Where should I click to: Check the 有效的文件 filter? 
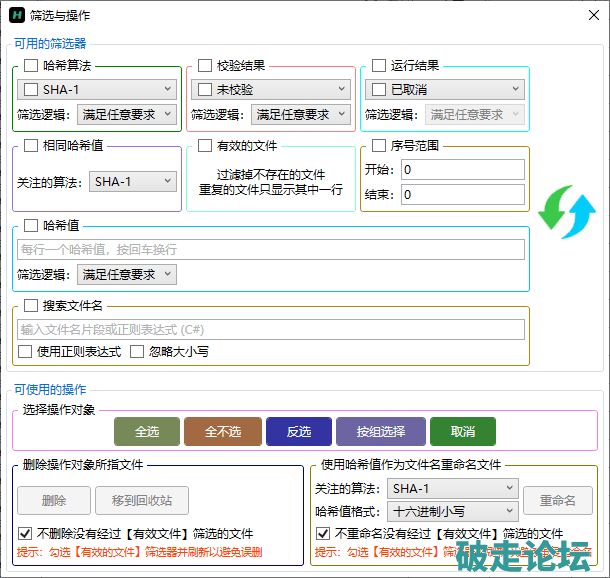point(205,146)
